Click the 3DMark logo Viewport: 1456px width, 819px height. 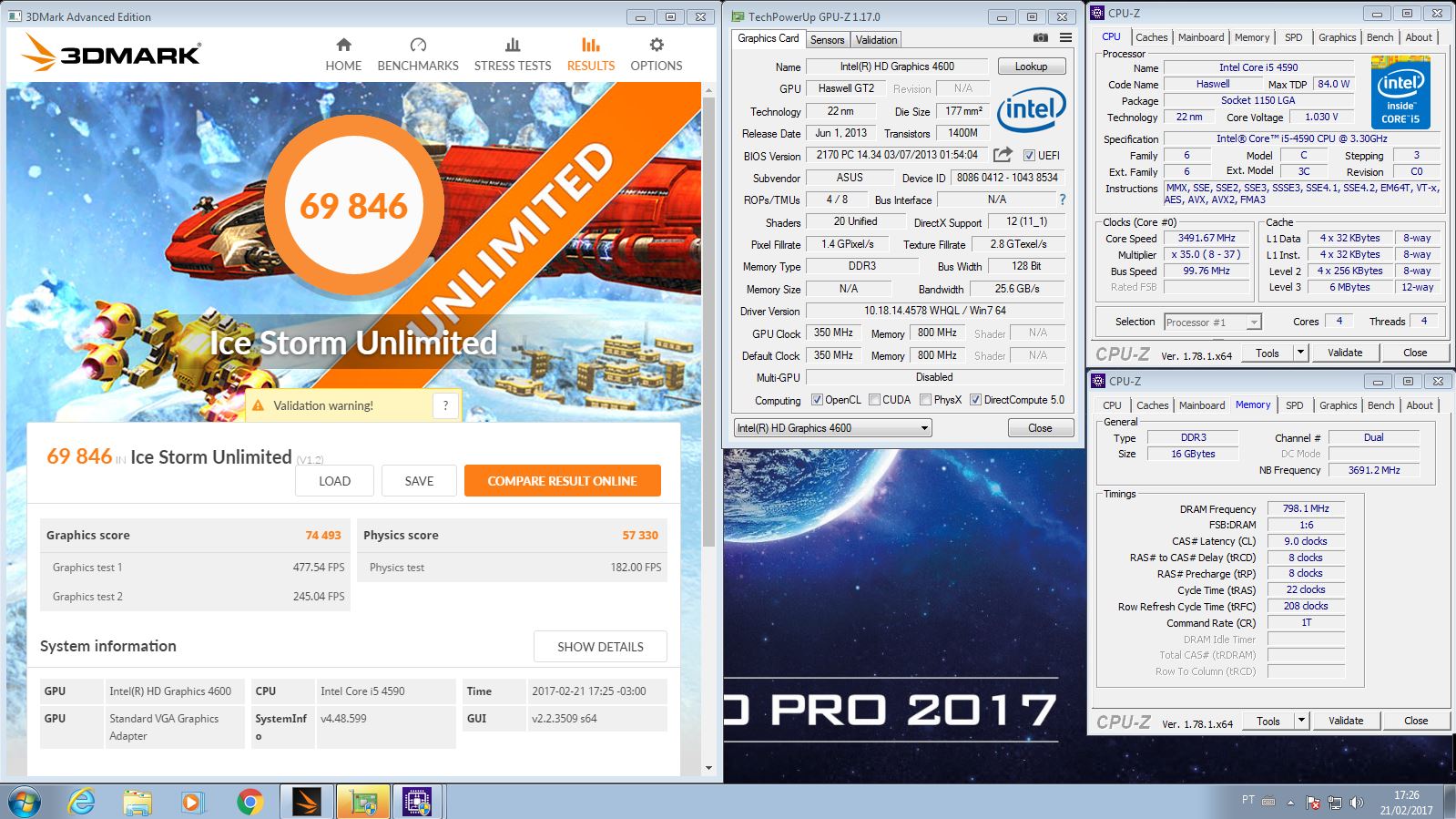click(x=111, y=53)
